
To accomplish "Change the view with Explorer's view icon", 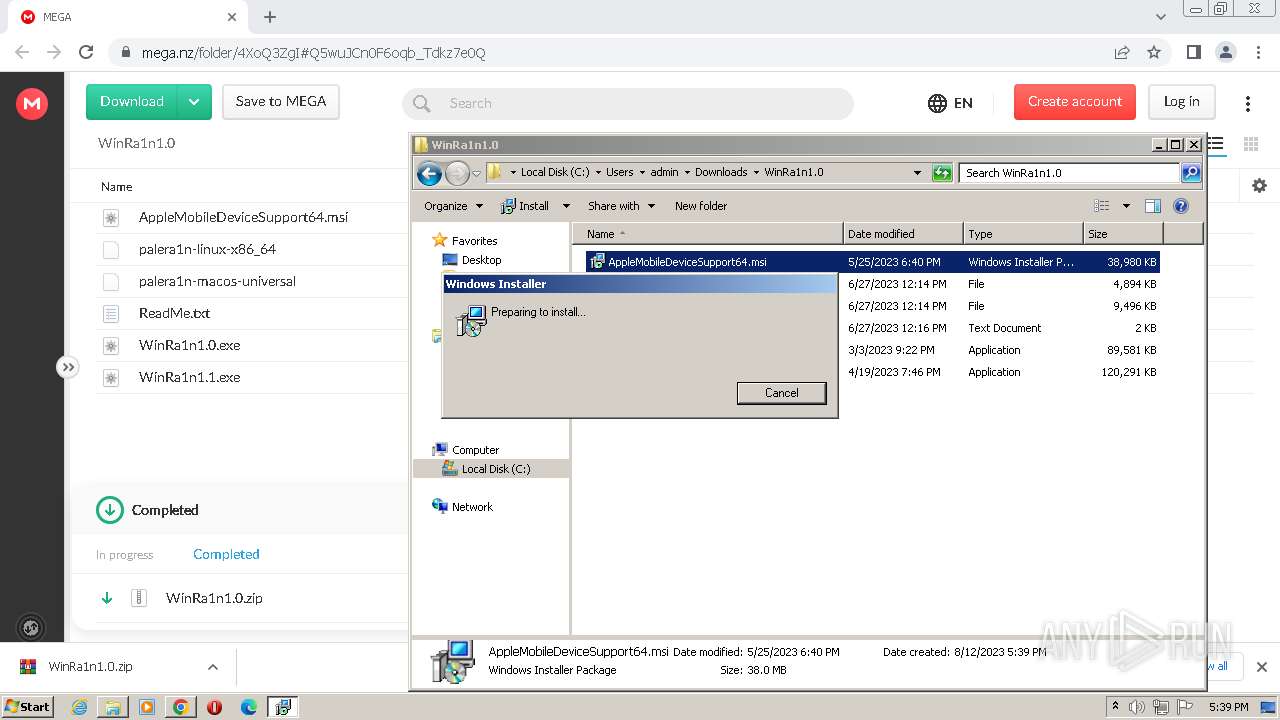I will point(1102,206).
